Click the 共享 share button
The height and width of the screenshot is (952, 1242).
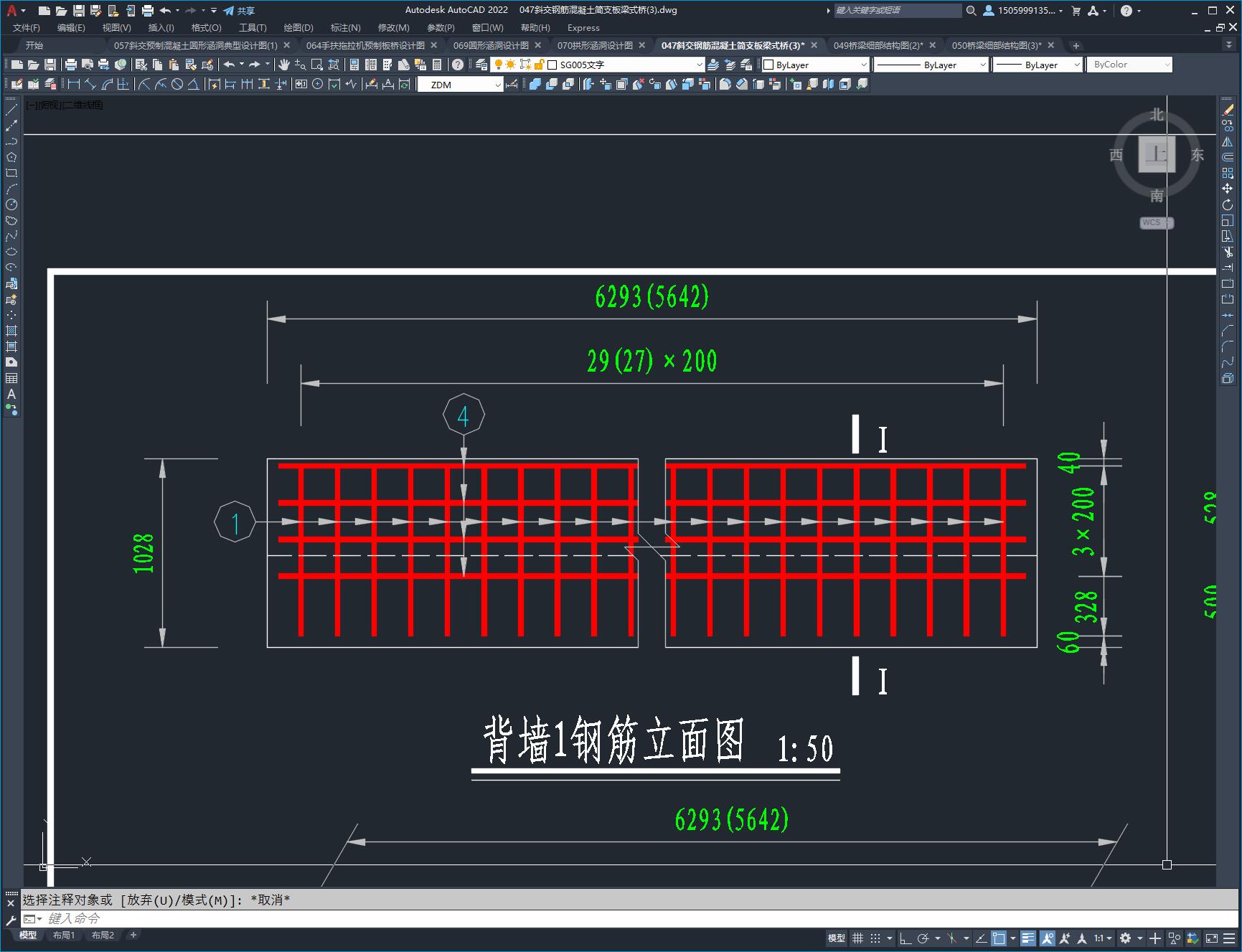pyautogui.click(x=239, y=11)
